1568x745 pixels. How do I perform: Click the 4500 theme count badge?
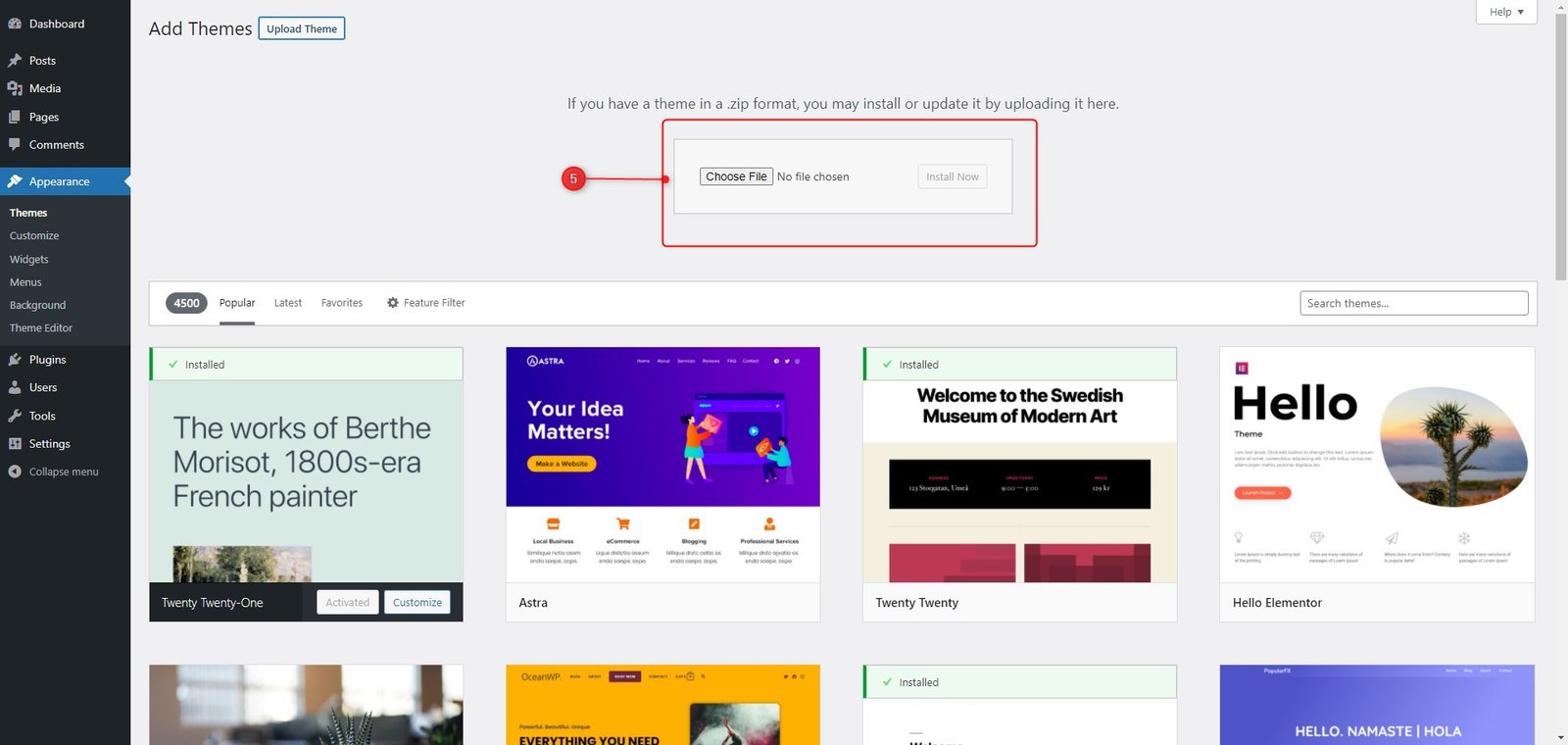(186, 303)
